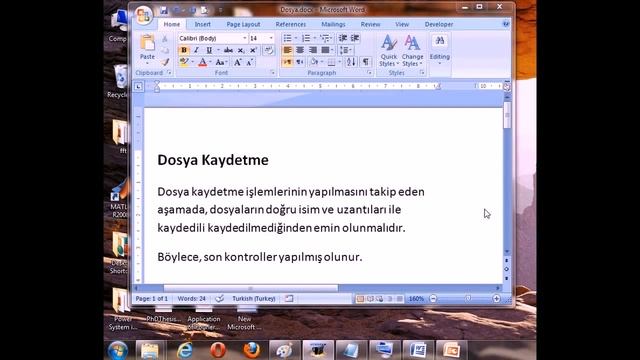Open Word Help question mark

[506, 24]
